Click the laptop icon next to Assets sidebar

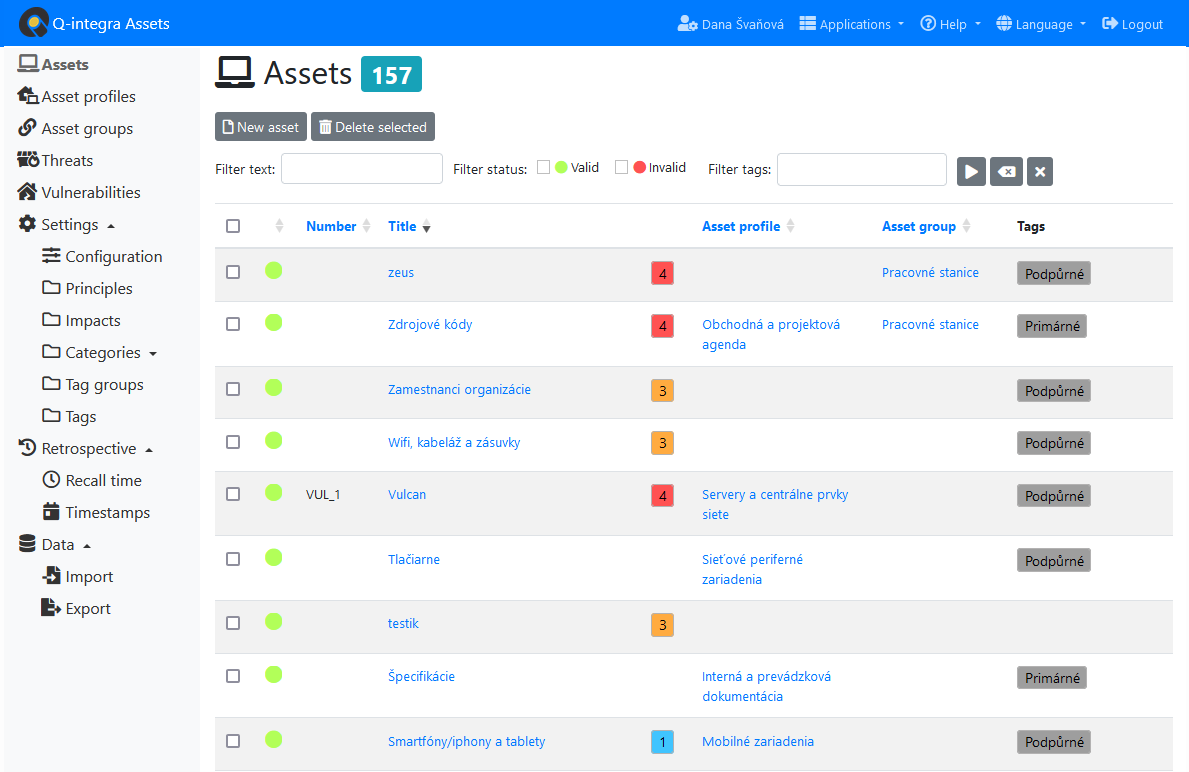coord(28,64)
